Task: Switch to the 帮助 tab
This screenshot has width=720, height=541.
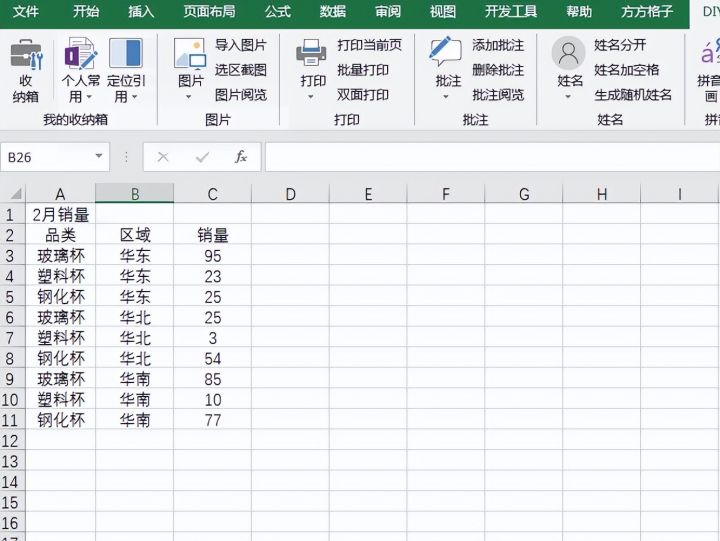Action: pos(579,11)
